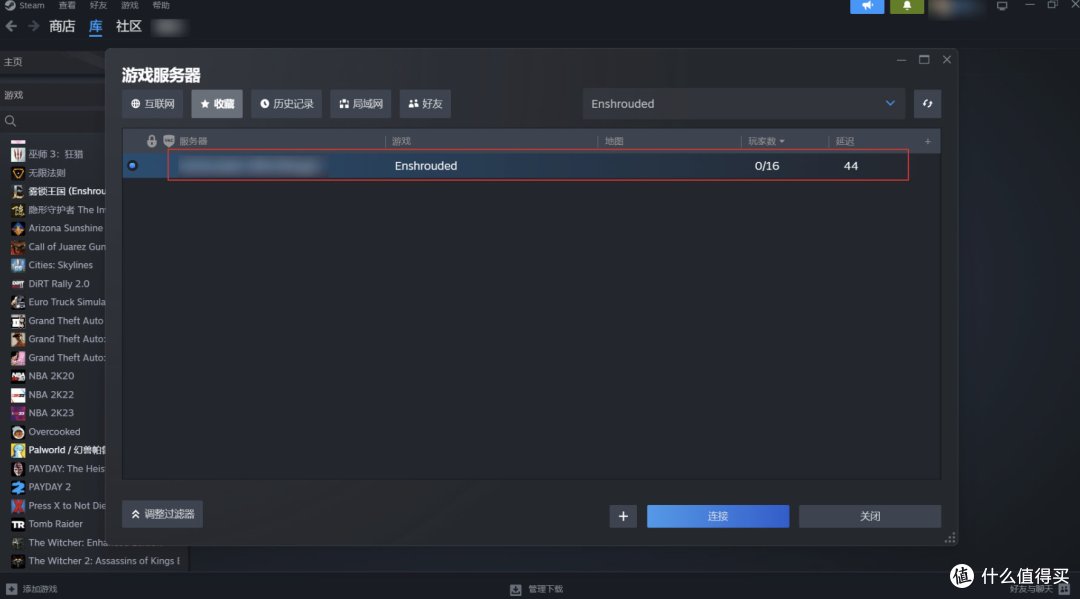Click the PAYDAY 2 game icon
Screen dimensions: 1080x599
(18, 487)
